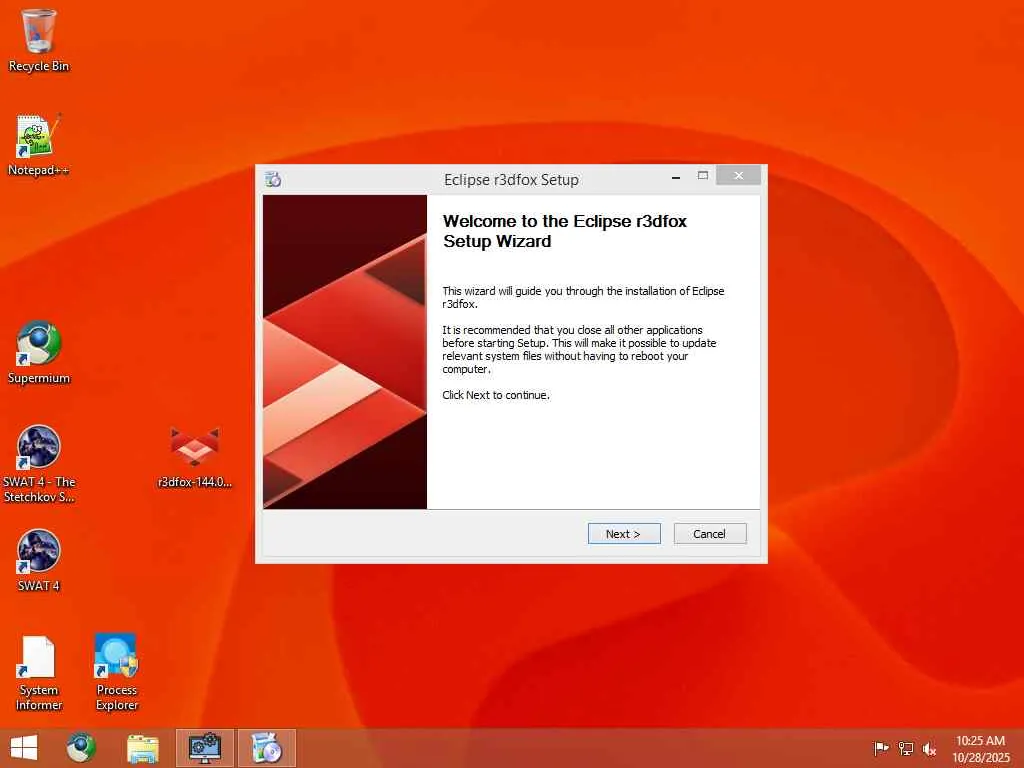This screenshot has height=768, width=1024.
Task: Select the Process Explorer desktop shortcut
Action: click(x=117, y=673)
